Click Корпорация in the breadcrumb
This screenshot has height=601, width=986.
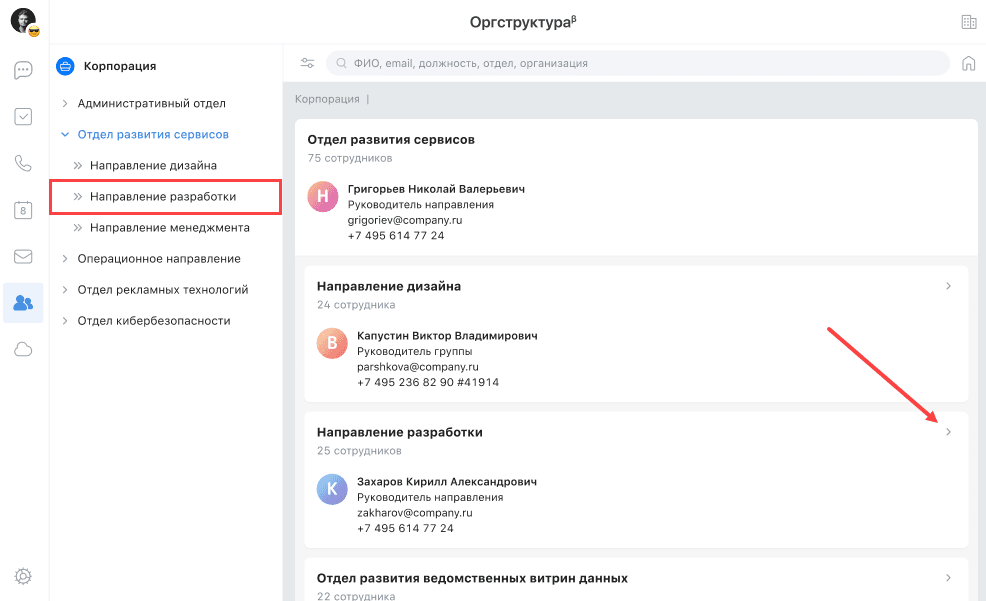[327, 99]
